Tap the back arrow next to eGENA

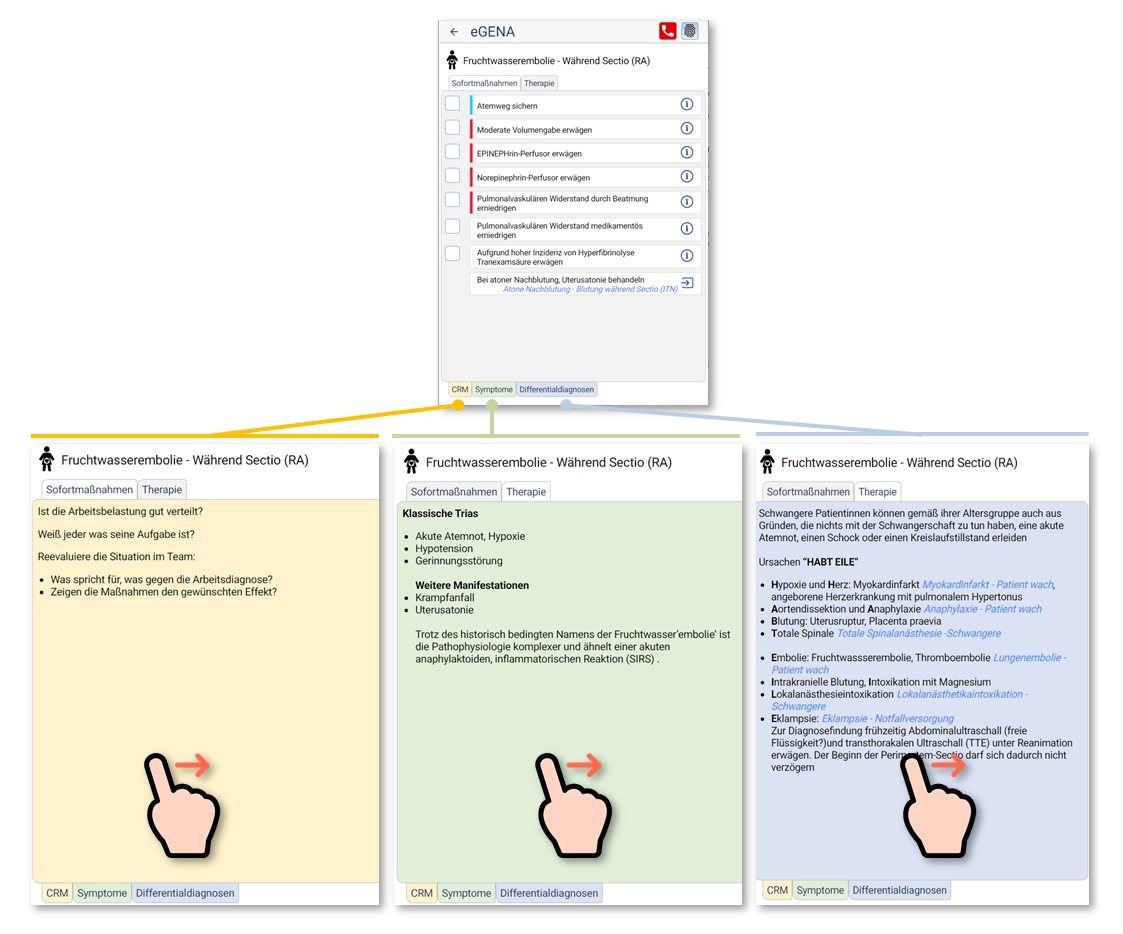454,32
